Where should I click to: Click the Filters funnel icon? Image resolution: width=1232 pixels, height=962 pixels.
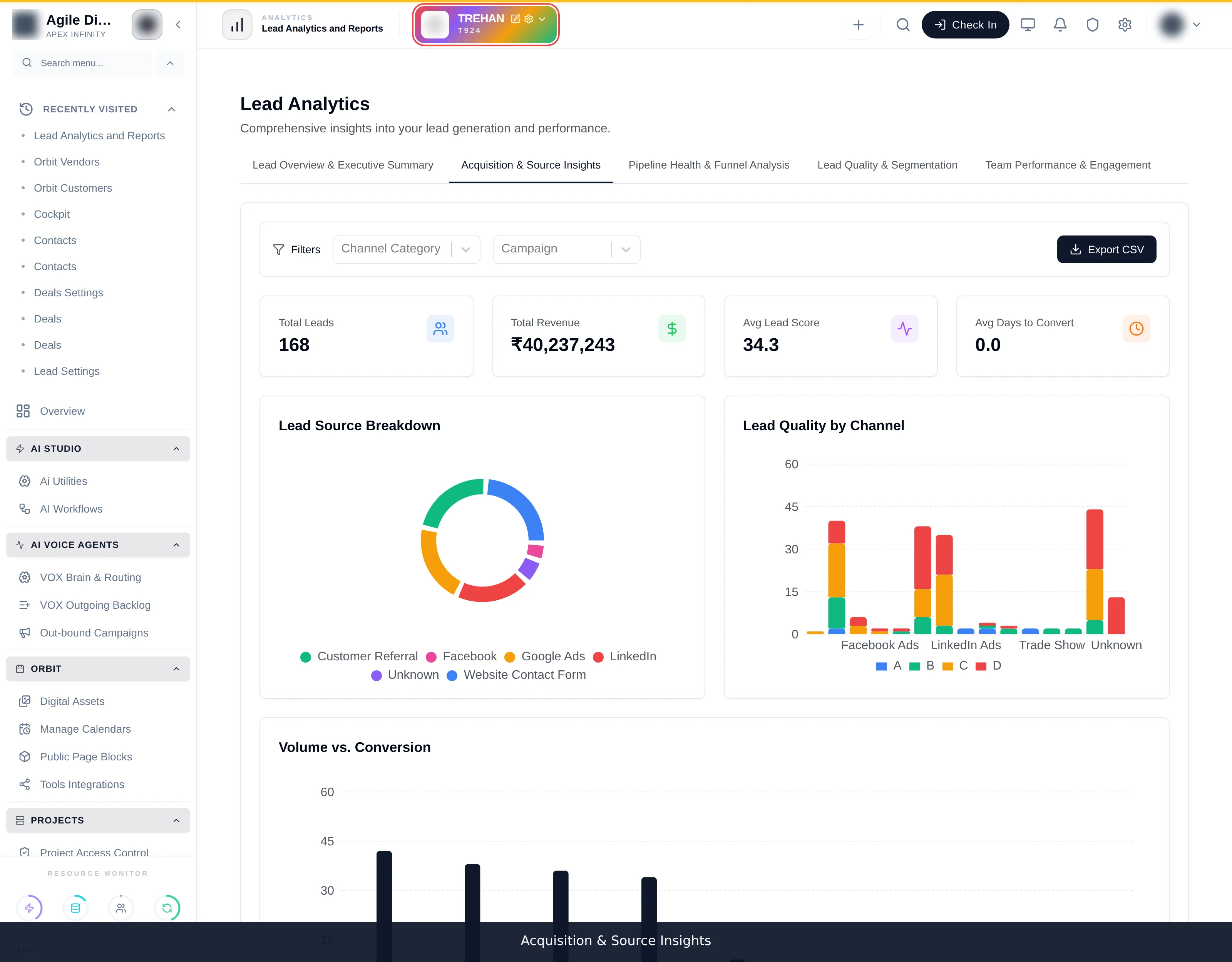tap(279, 250)
